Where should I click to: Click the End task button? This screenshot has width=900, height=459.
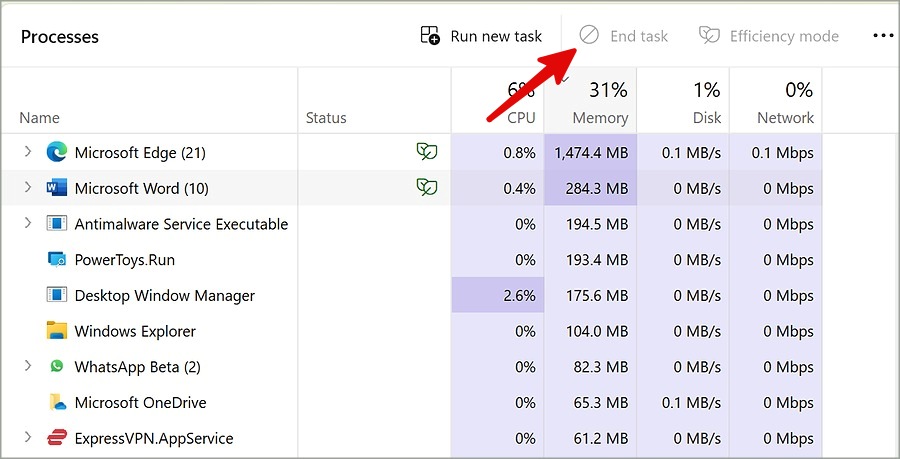[x=624, y=36]
